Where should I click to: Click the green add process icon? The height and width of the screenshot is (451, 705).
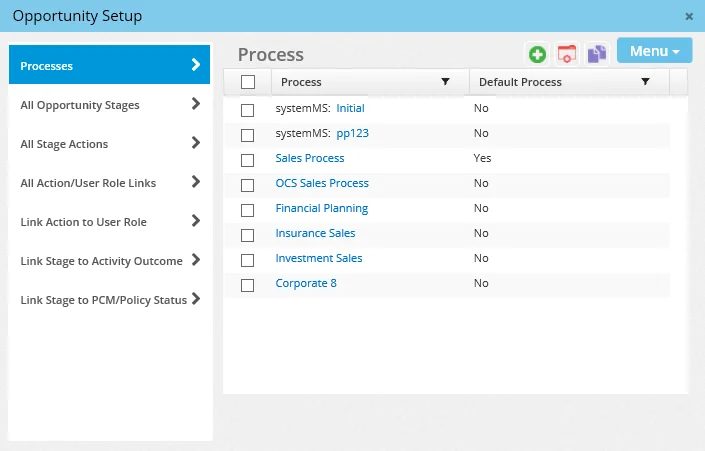pyautogui.click(x=537, y=54)
